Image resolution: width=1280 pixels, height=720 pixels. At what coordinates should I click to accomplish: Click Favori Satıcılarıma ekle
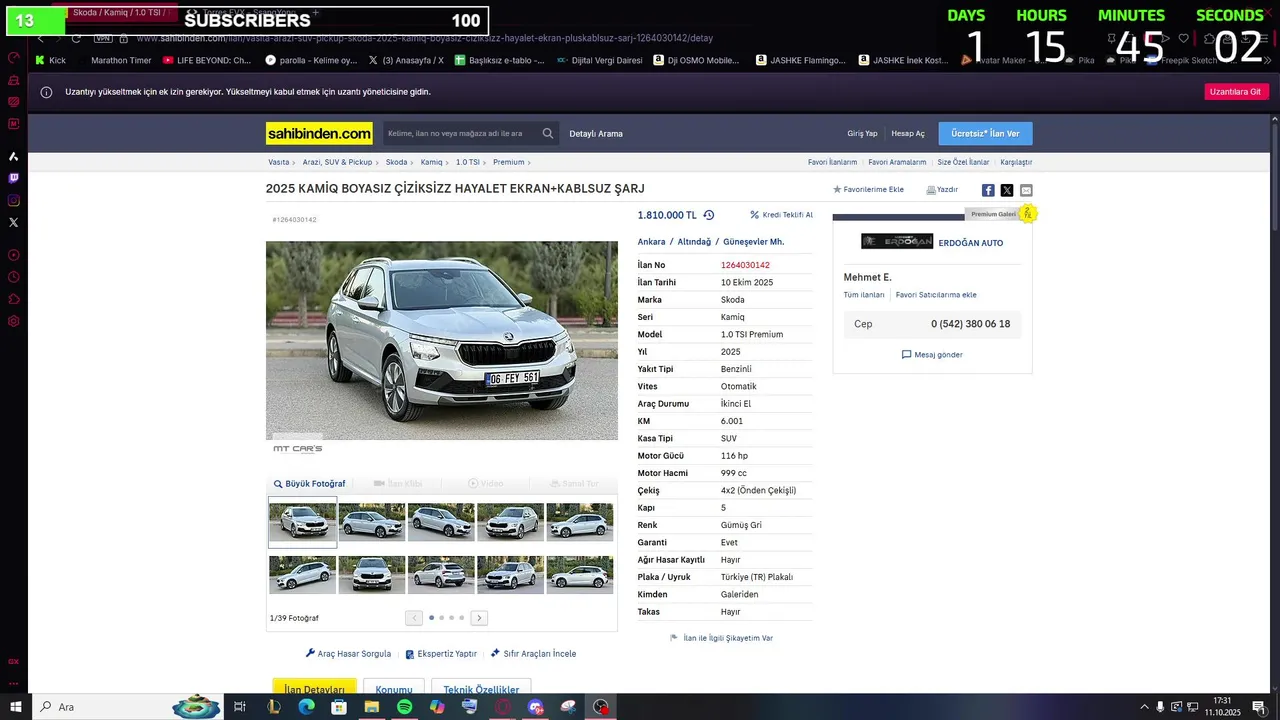[936, 295]
